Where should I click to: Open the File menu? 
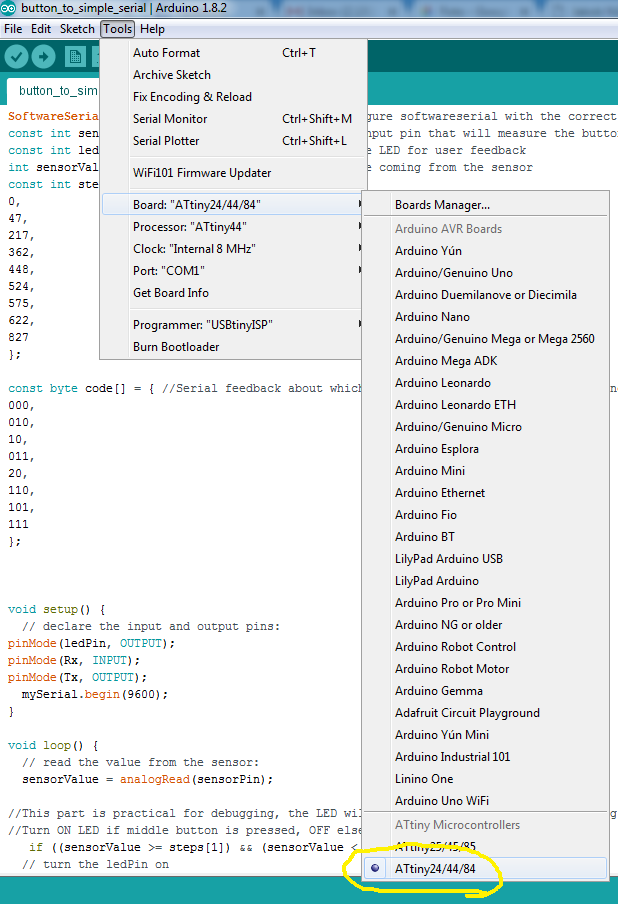tap(13, 29)
